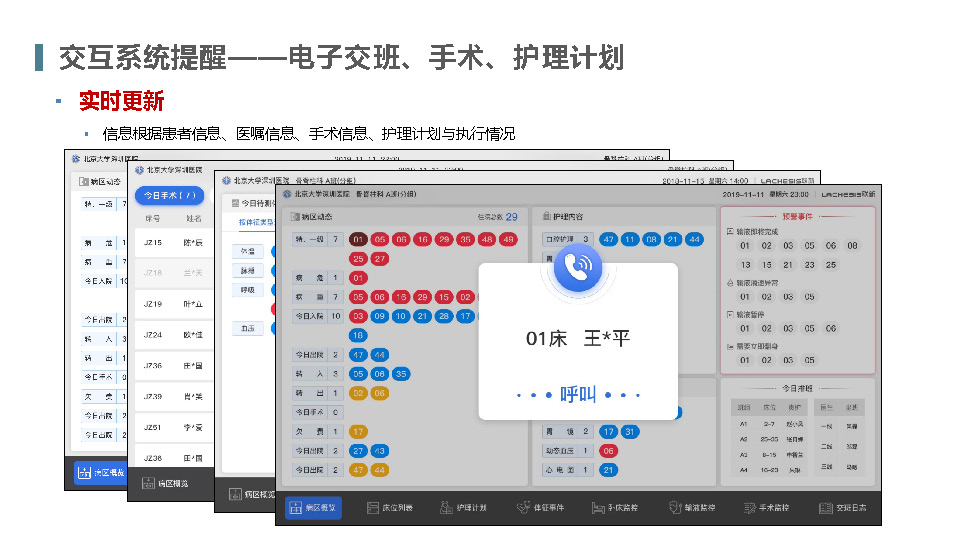Select bed 35 in the 转入 row
Image resolution: width=960 pixels, height=540 pixels.
point(401,373)
